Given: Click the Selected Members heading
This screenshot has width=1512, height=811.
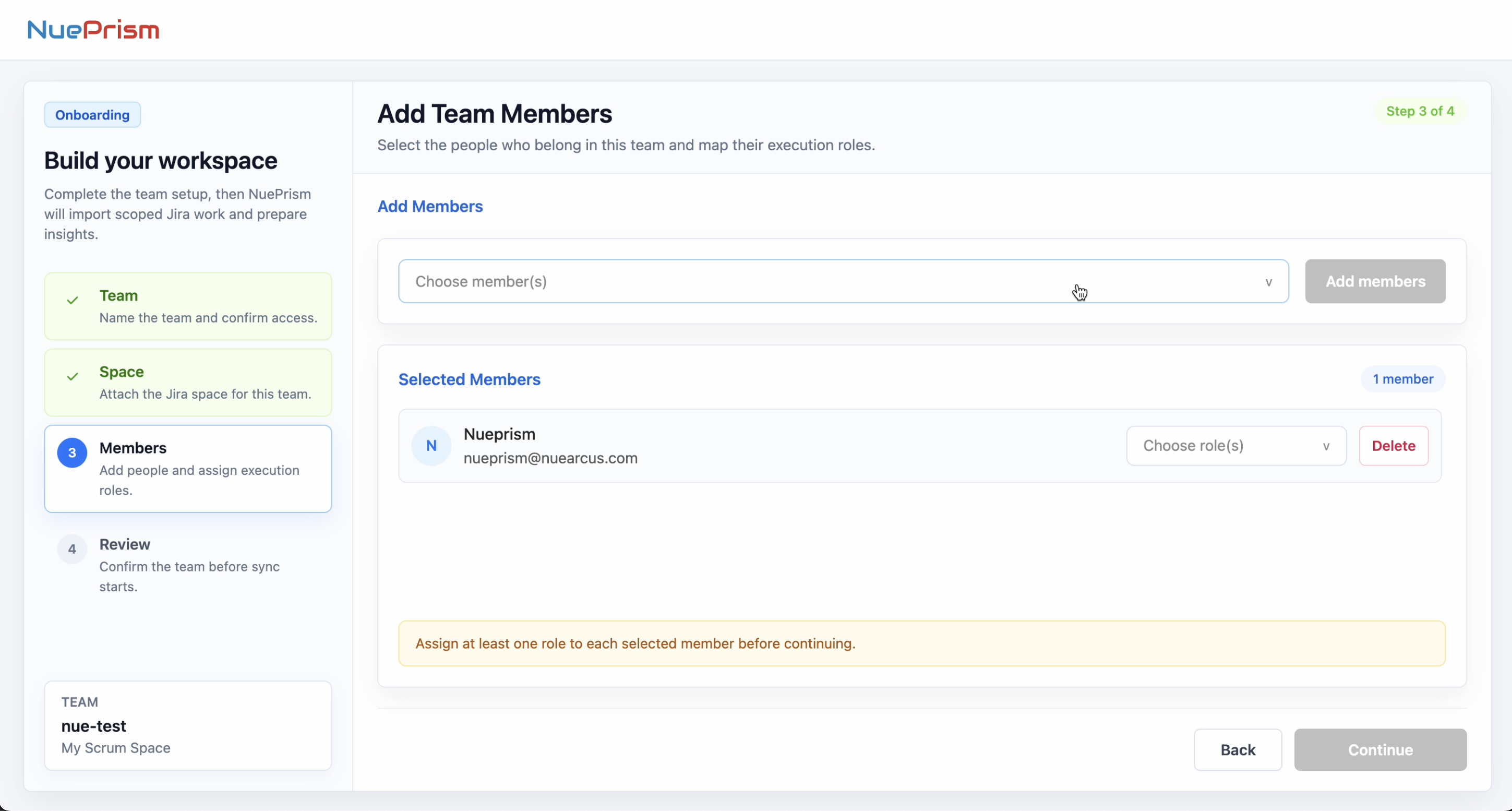Looking at the screenshot, I should pos(469,379).
